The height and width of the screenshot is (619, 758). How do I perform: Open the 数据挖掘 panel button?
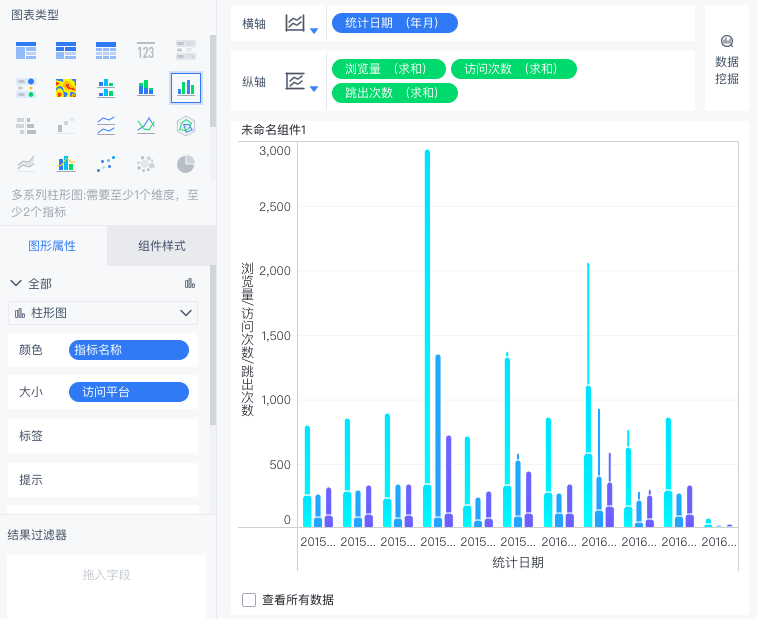tap(727, 58)
